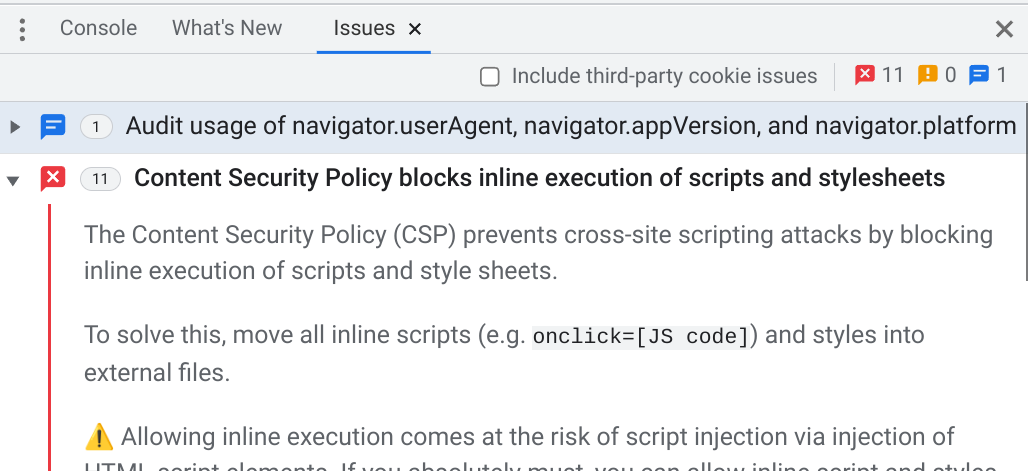Expand the Audit usage of navigator.userAgent issue
1028x471 pixels.
(x=14, y=127)
